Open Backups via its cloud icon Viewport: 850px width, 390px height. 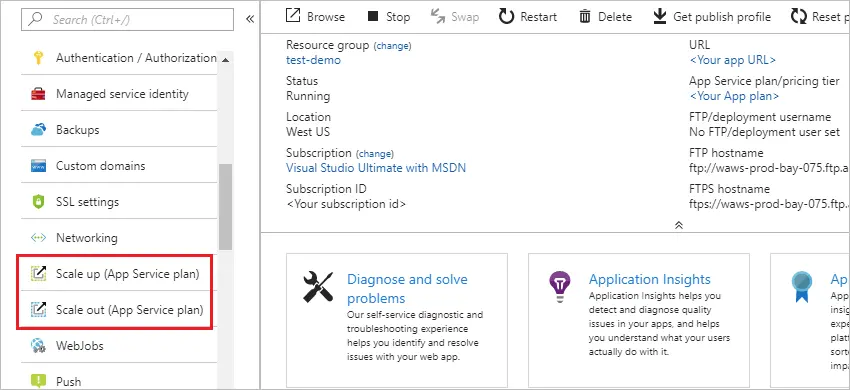(x=38, y=130)
